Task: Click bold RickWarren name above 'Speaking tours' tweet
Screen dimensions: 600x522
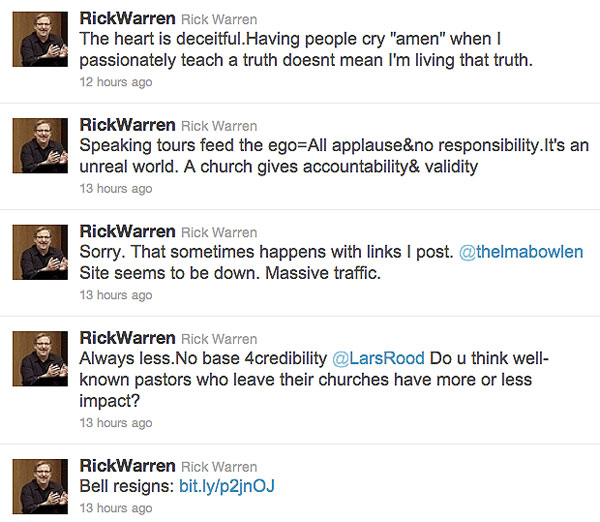Action: [x=127, y=125]
